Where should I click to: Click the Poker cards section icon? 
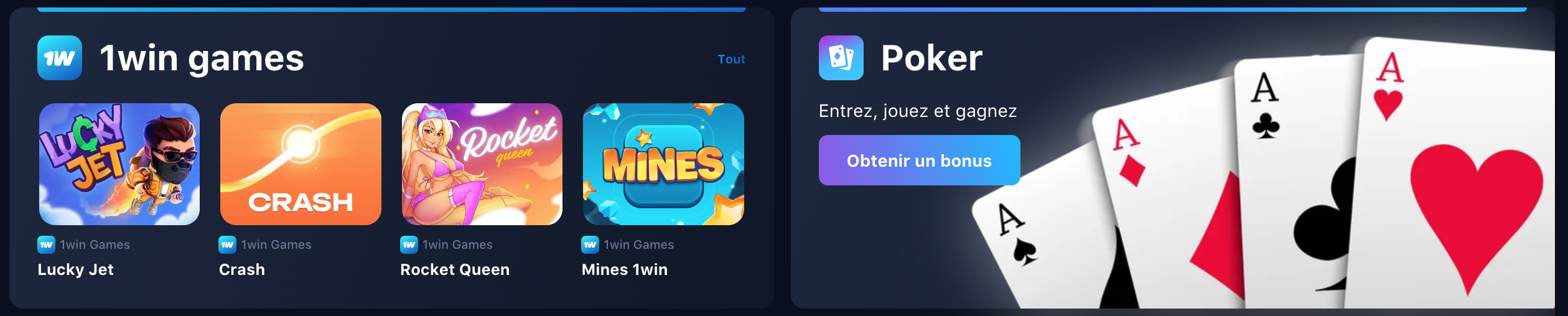[x=841, y=58]
